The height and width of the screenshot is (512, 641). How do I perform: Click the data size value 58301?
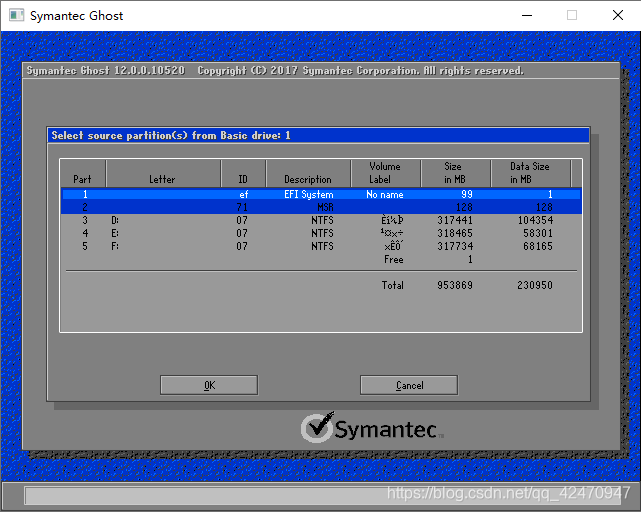pyautogui.click(x=538, y=234)
